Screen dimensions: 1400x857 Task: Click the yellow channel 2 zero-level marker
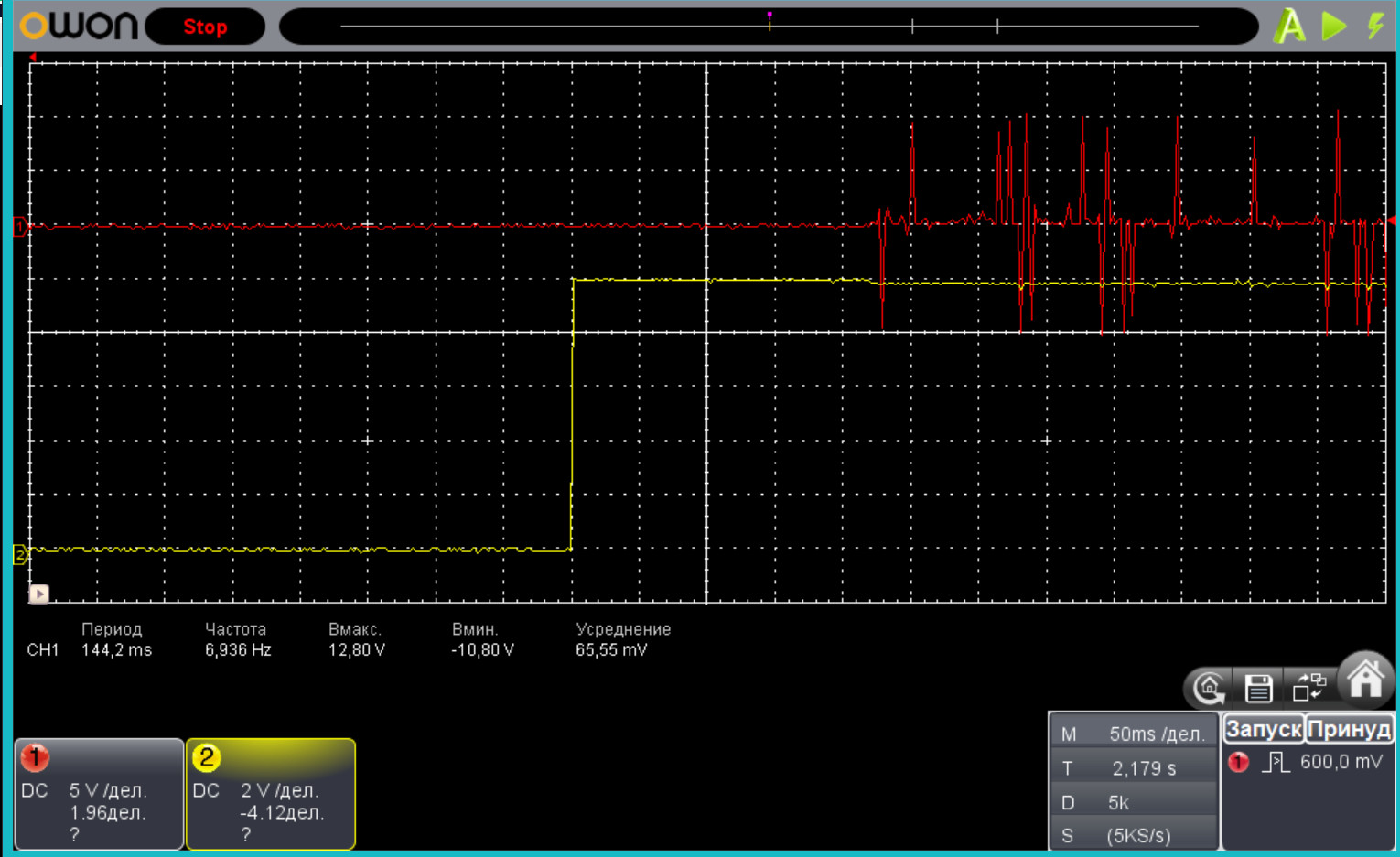(20, 554)
